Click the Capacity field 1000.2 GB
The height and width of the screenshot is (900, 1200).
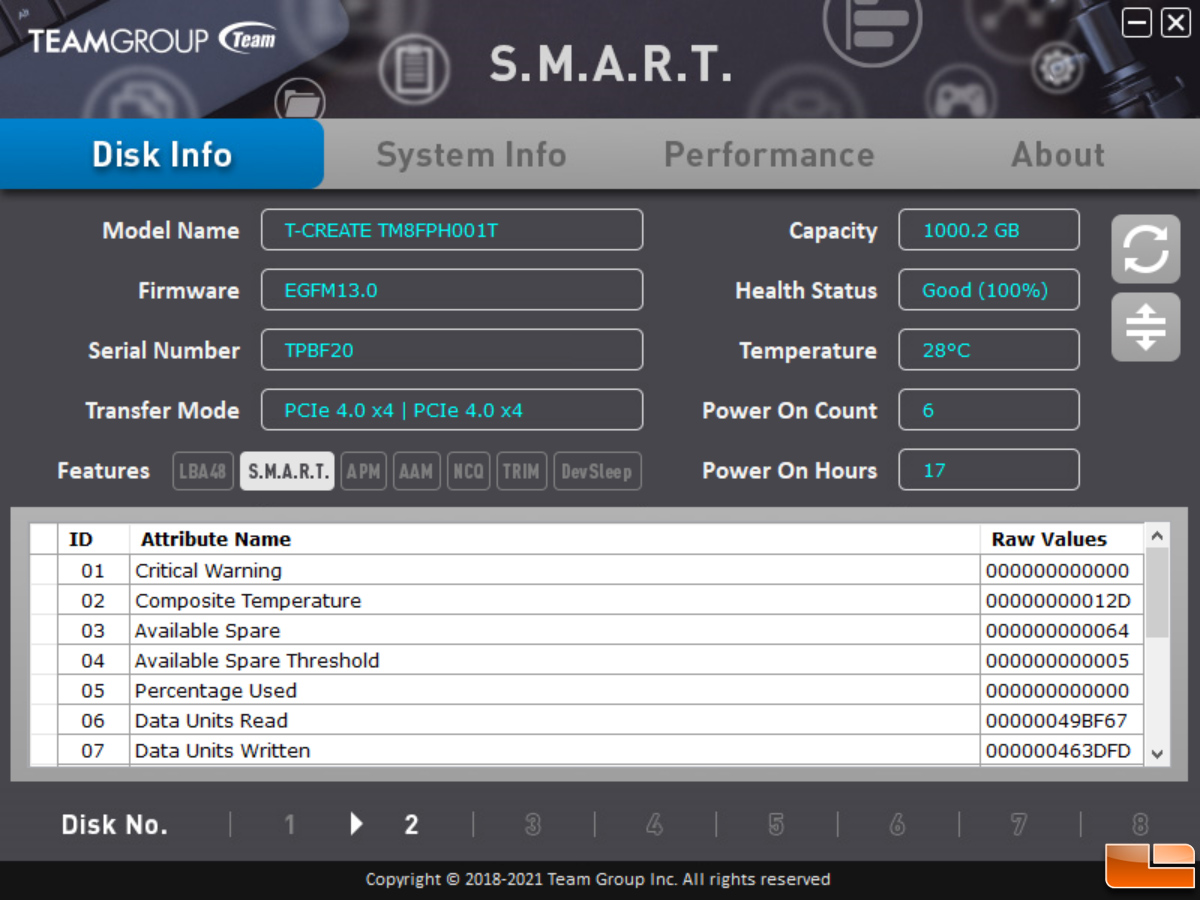coord(989,230)
